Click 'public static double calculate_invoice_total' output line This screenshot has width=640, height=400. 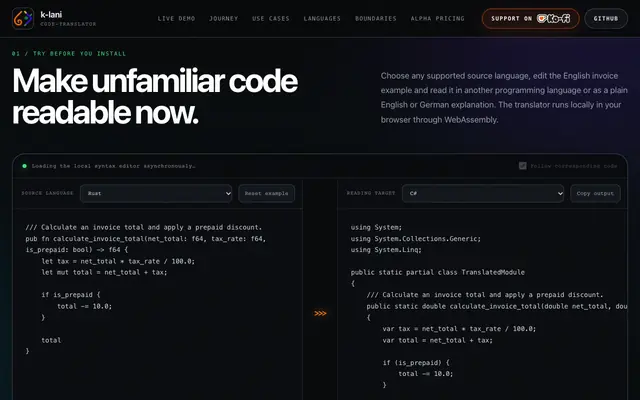(497, 306)
